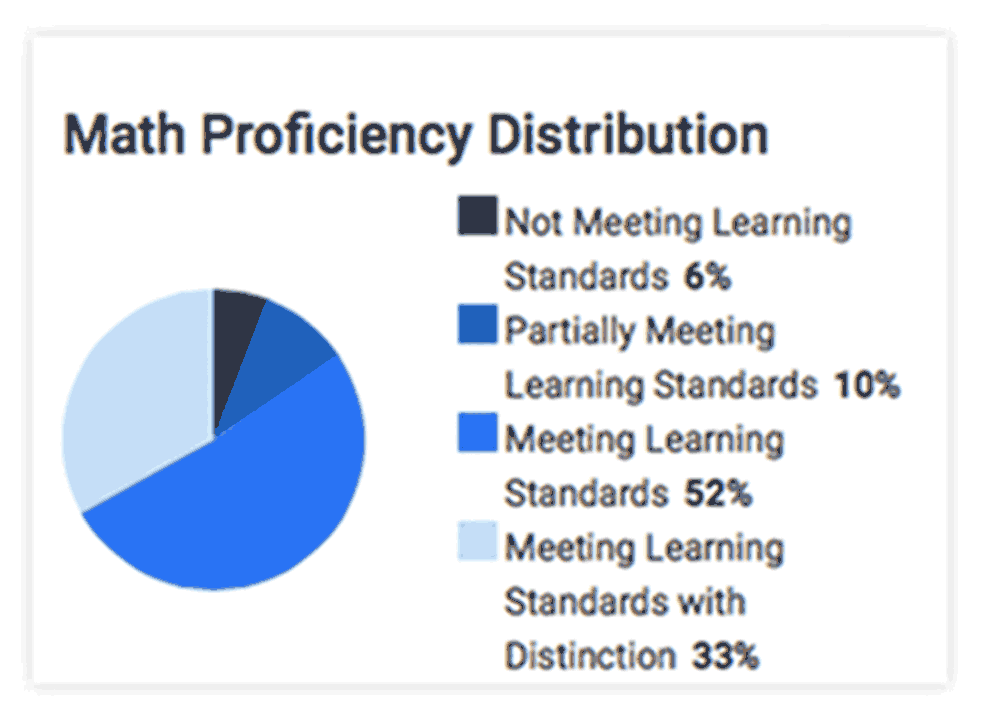The width and height of the screenshot is (1000, 720).
Task: Select the dark 6% pie slice
Action: [x=235, y=344]
